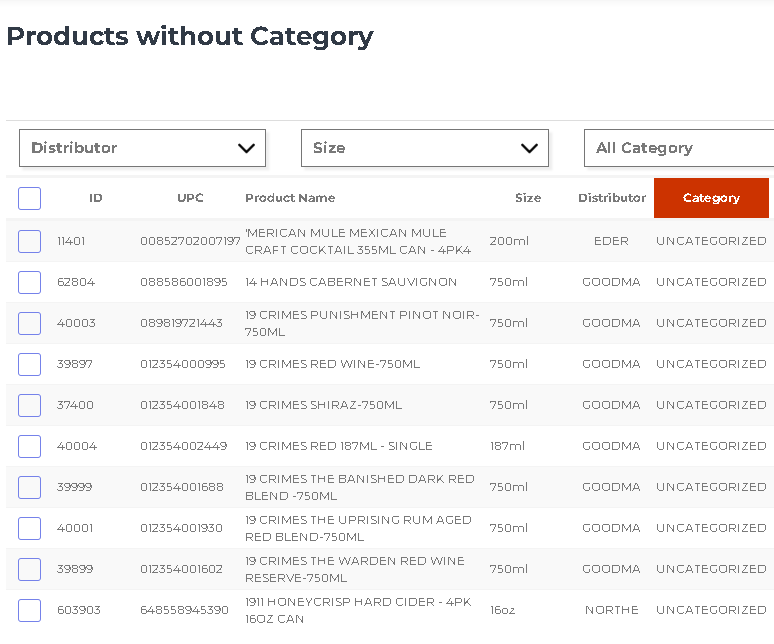
Task: Select checkbox for 19 Crimes Shiraz-750ML
Action: [x=30, y=405]
